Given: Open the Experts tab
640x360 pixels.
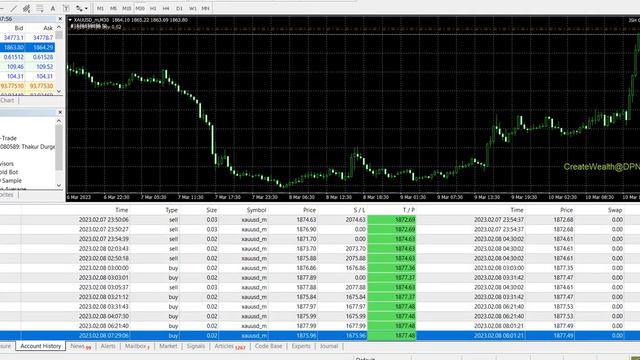Looking at the screenshot, I should (x=301, y=346).
